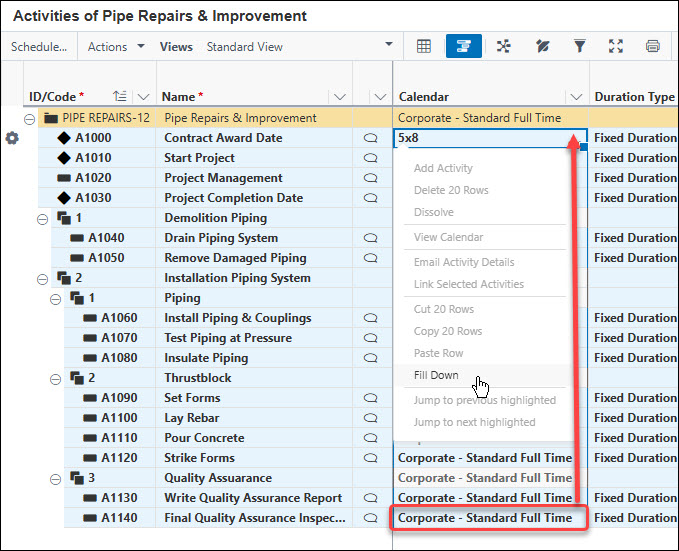Open the Standard View dropdown
679x551 pixels.
[389, 46]
